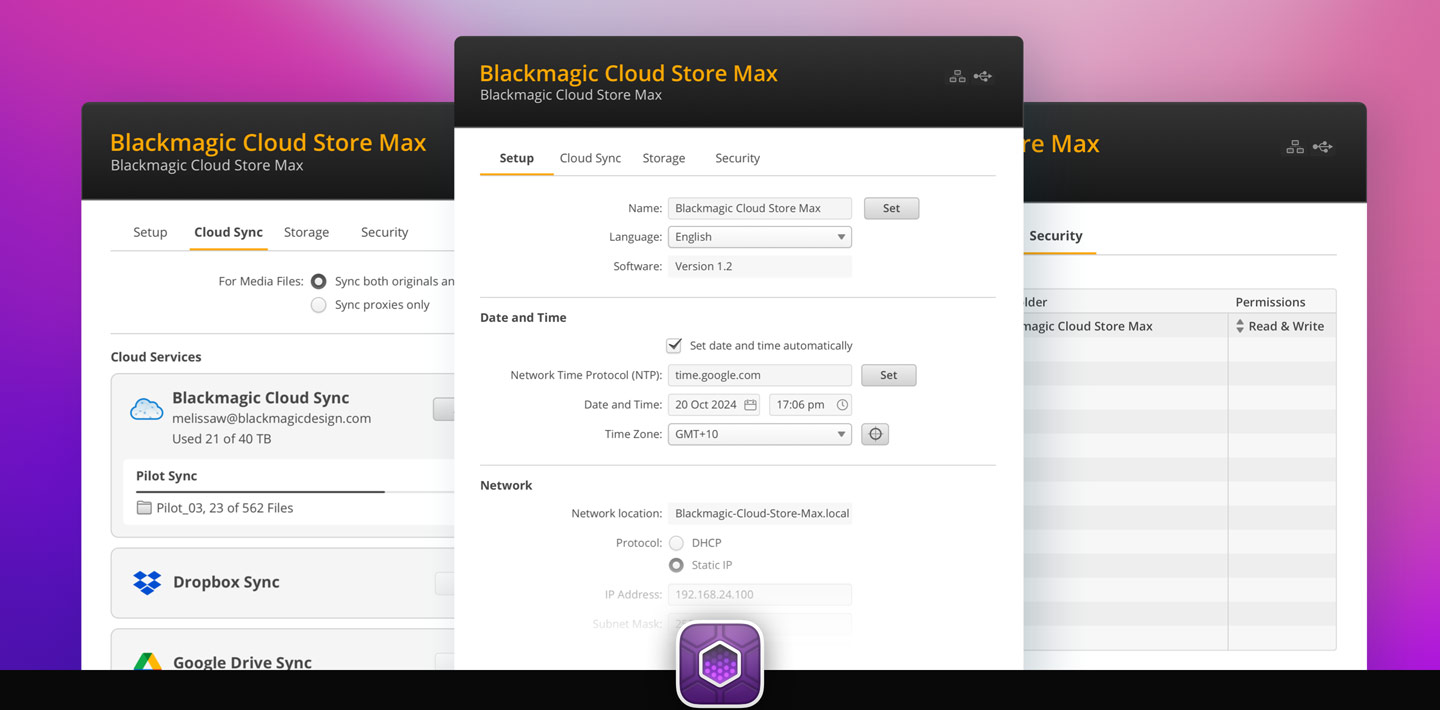Viewport: 1440px width, 710px height.
Task: Open the Read & Write permissions selector
Action: point(1283,325)
